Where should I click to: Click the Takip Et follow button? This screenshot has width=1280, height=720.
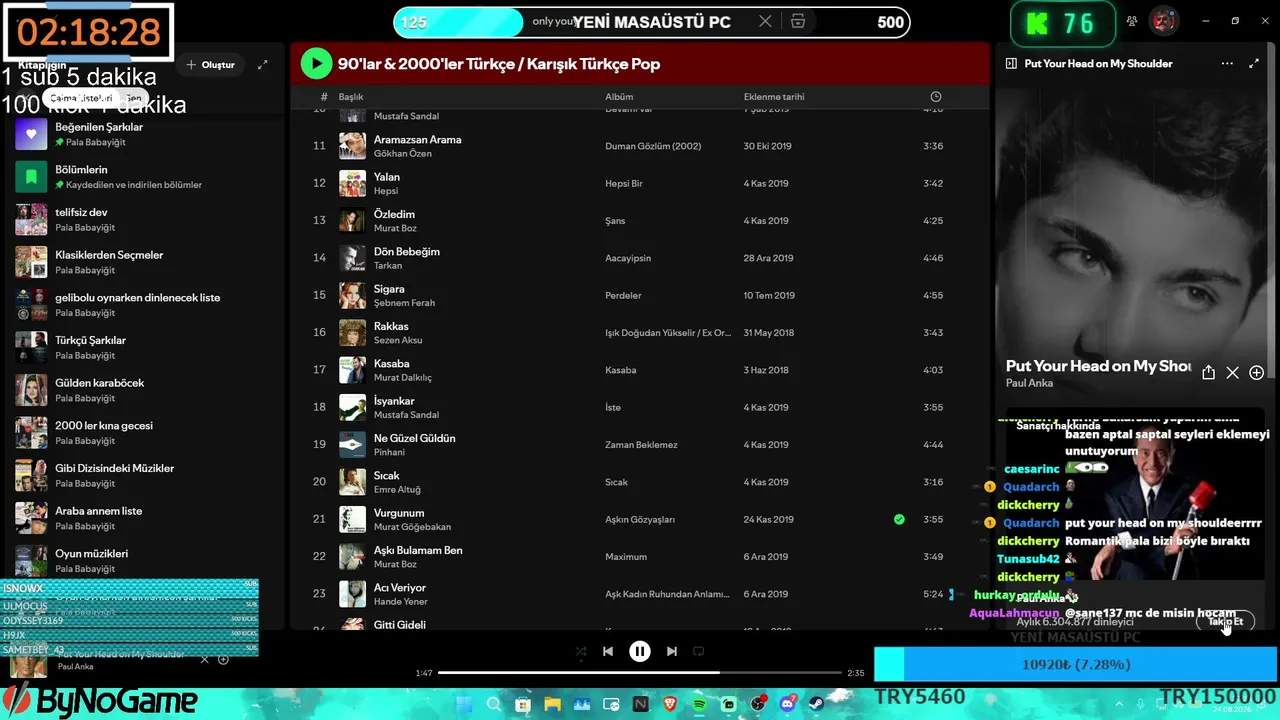(x=1225, y=621)
